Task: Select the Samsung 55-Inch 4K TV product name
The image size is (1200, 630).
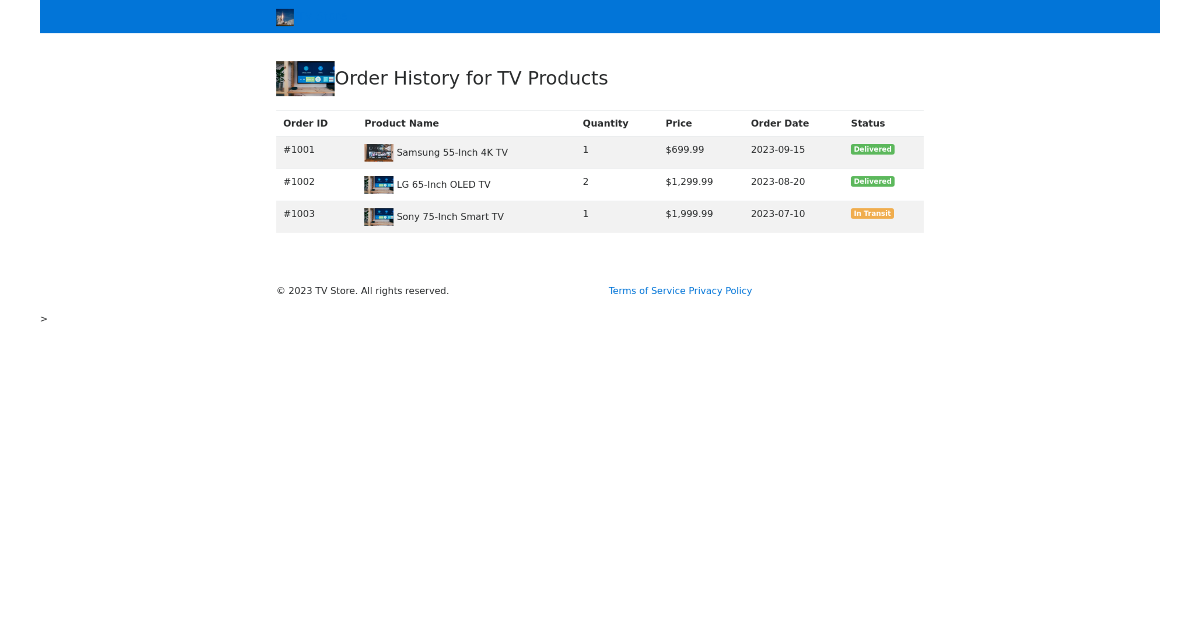Action: (x=452, y=152)
